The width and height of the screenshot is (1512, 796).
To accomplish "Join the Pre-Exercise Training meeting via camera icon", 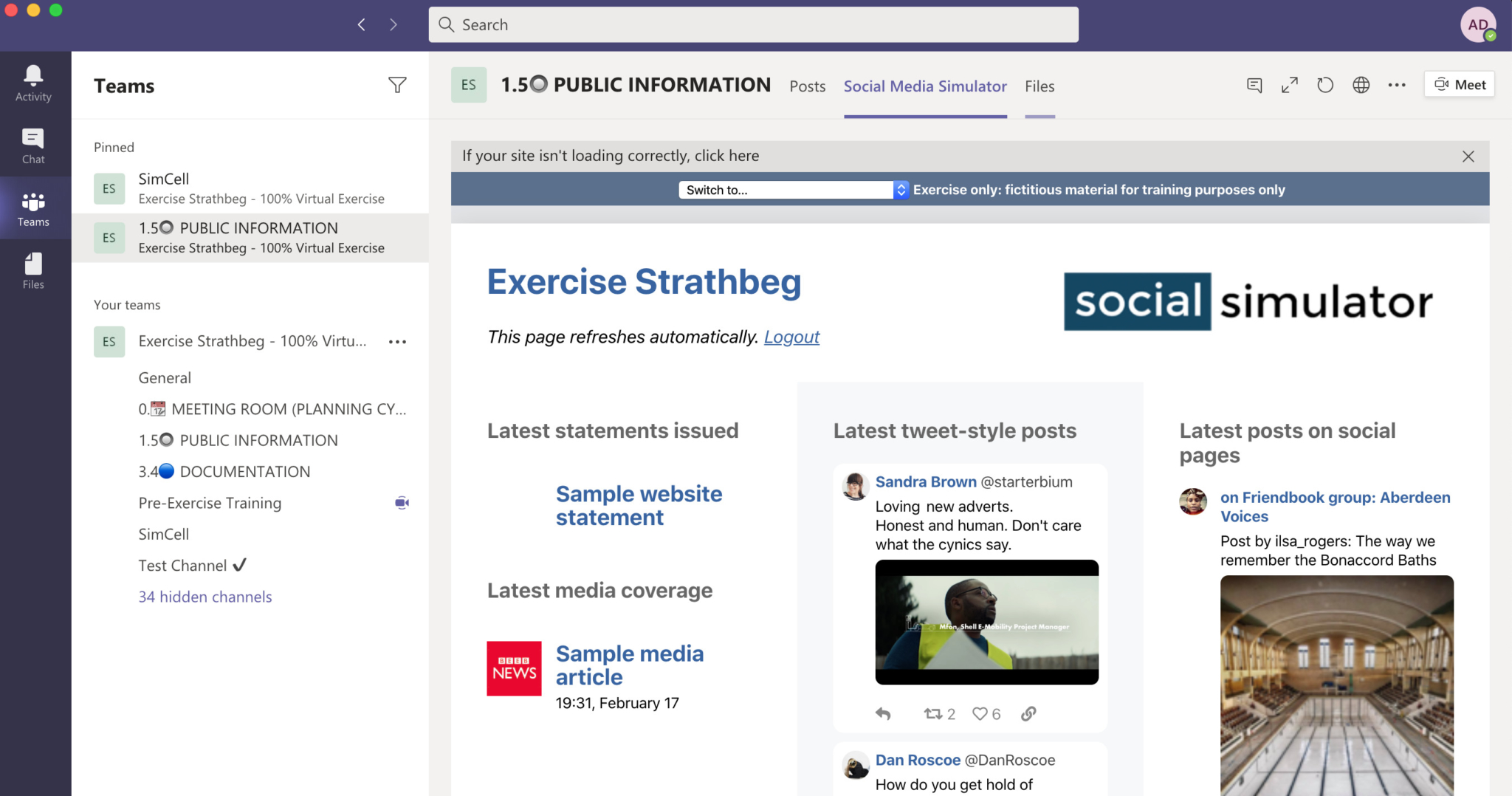I will [x=402, y=502].
